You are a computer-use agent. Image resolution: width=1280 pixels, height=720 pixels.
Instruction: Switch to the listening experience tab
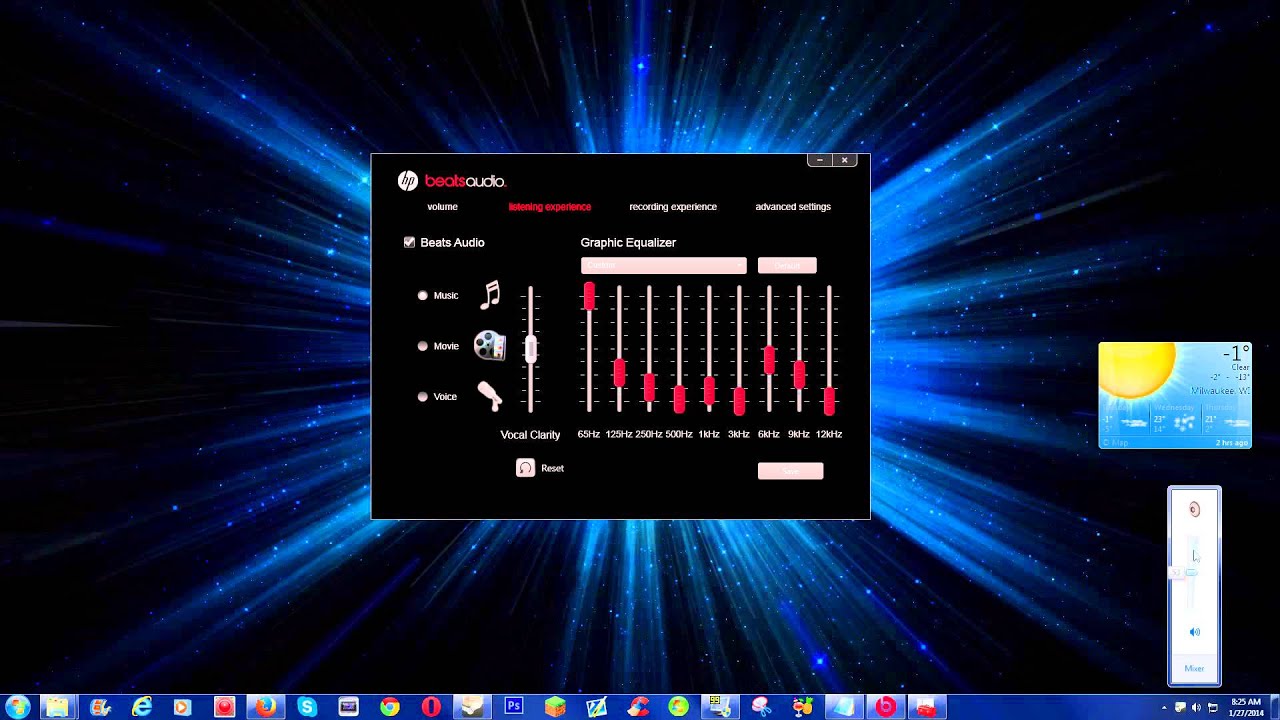point(549,207)
